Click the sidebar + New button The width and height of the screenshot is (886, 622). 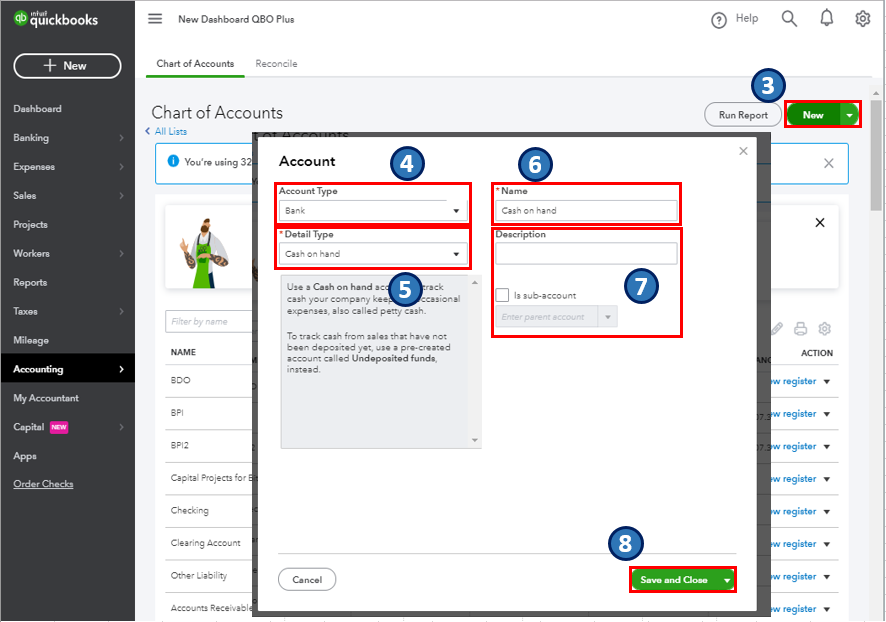[67, 66]
